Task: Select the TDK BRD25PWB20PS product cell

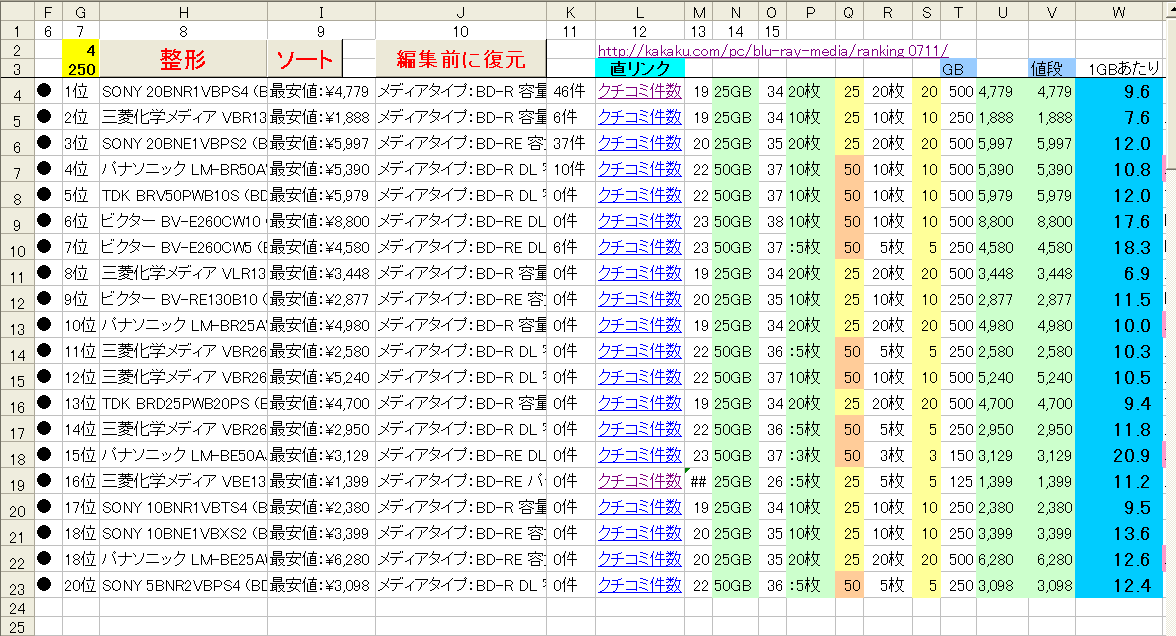Action: pyautogui.click(x=183, y=404)
